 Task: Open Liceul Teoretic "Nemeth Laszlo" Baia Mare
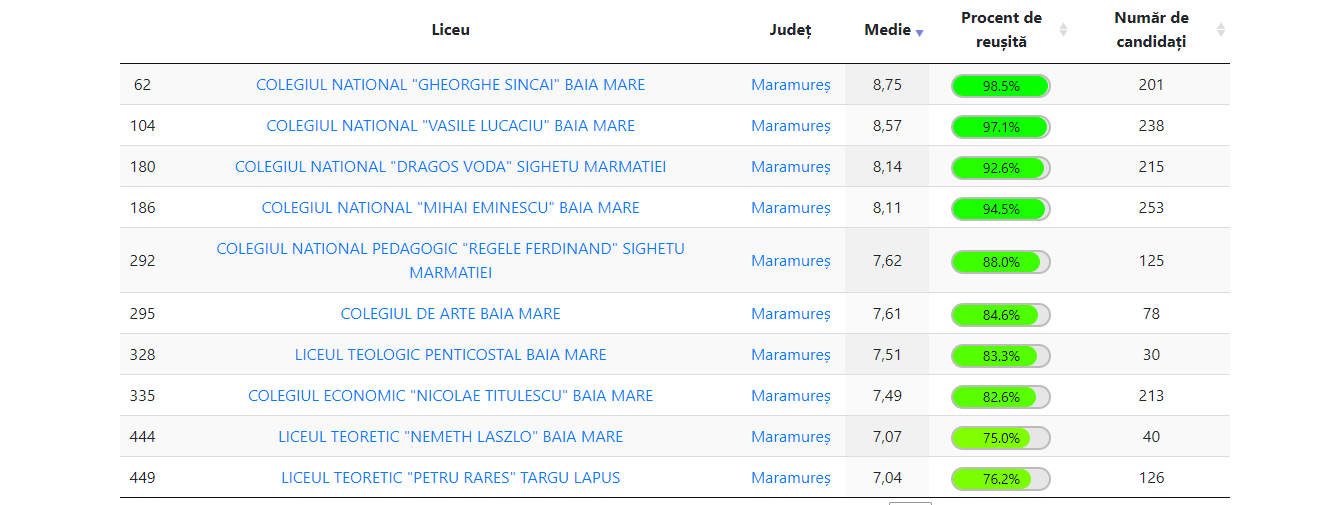click(450, 437)
